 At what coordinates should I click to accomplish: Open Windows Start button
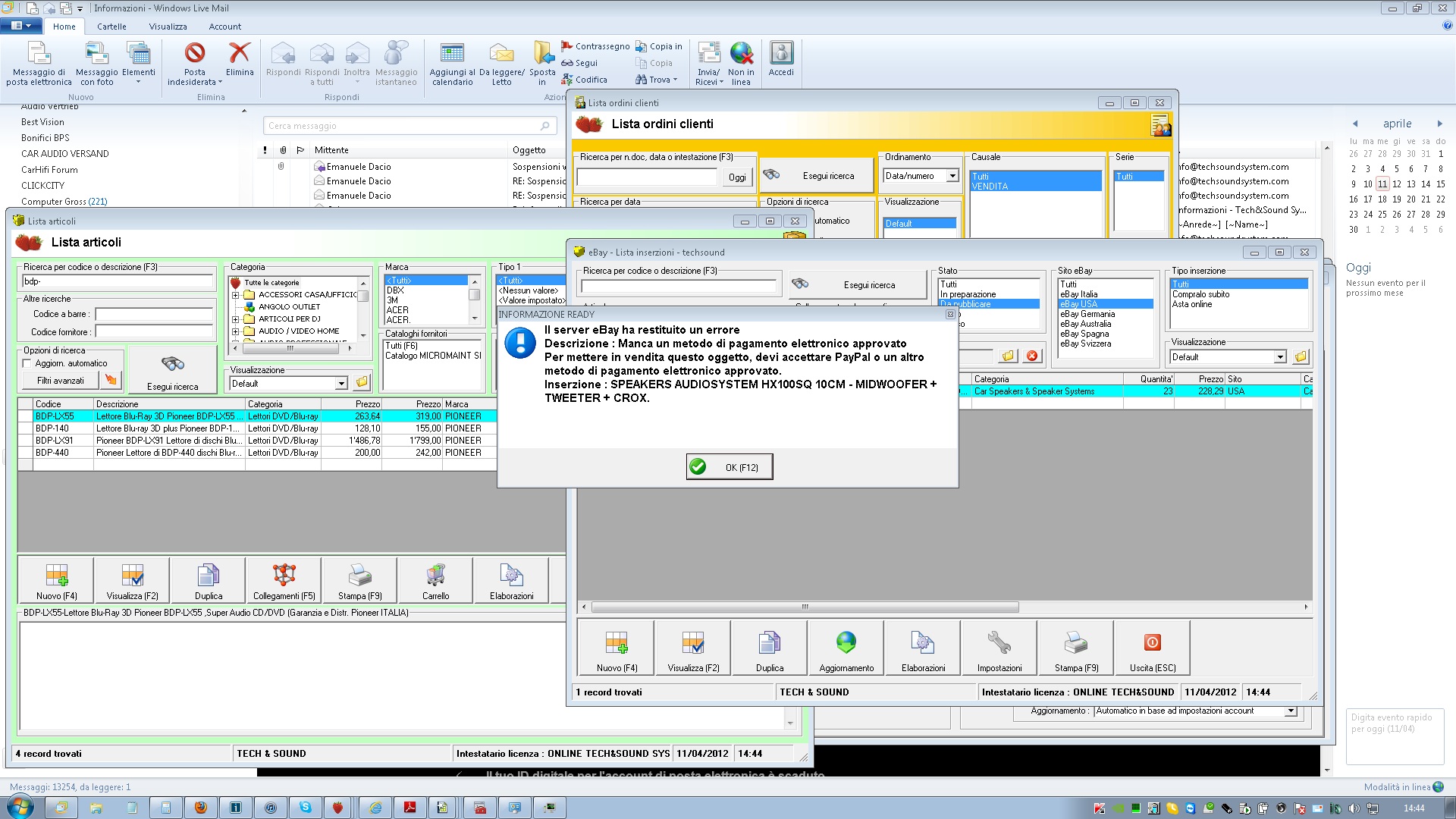(x=20, y=807)
